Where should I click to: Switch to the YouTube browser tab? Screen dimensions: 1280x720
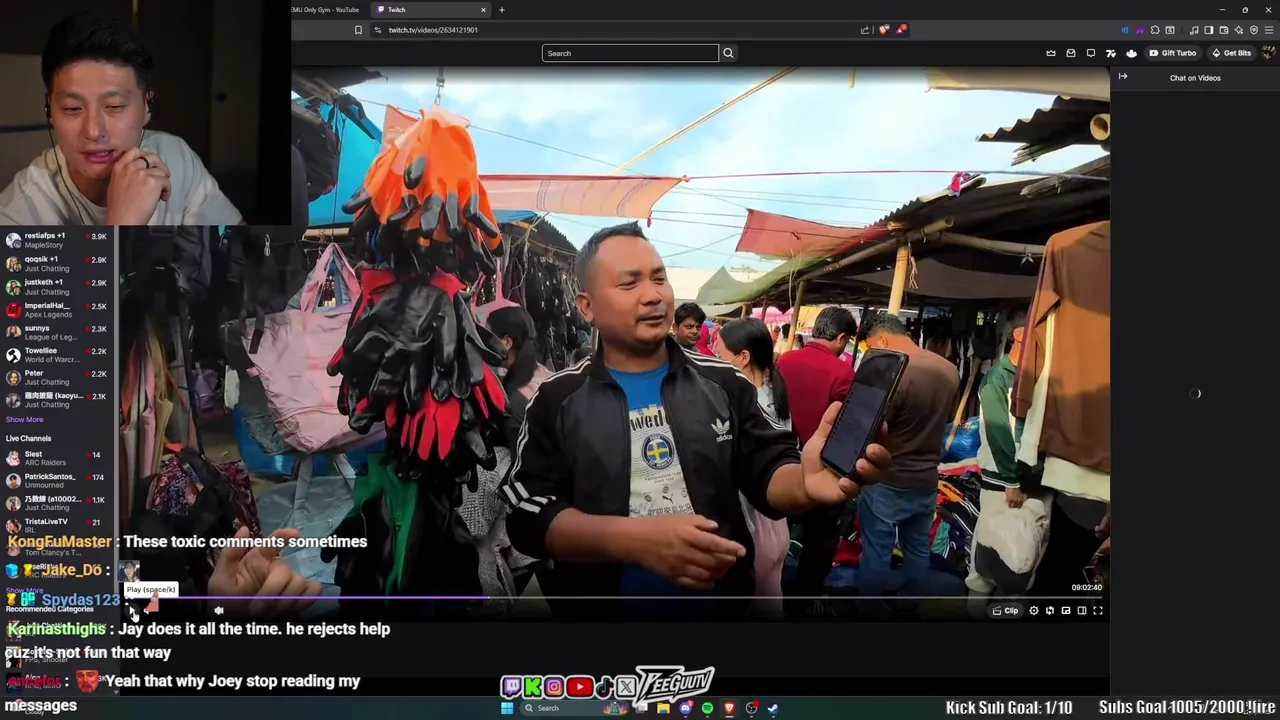point(326,10)
